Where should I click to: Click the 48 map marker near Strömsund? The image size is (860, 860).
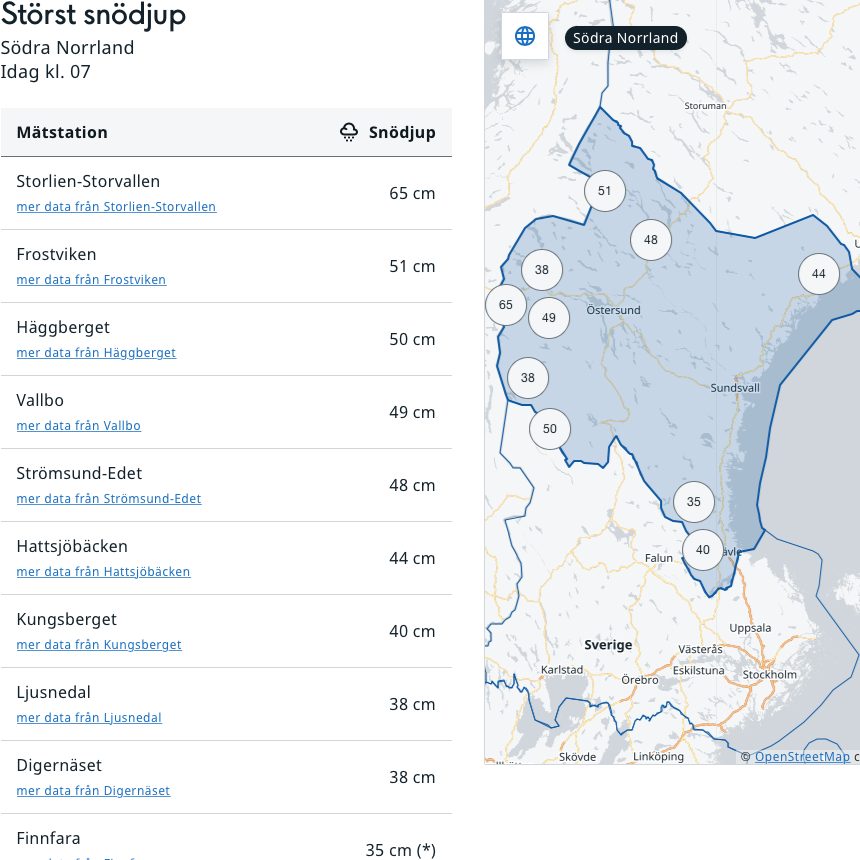651,240
